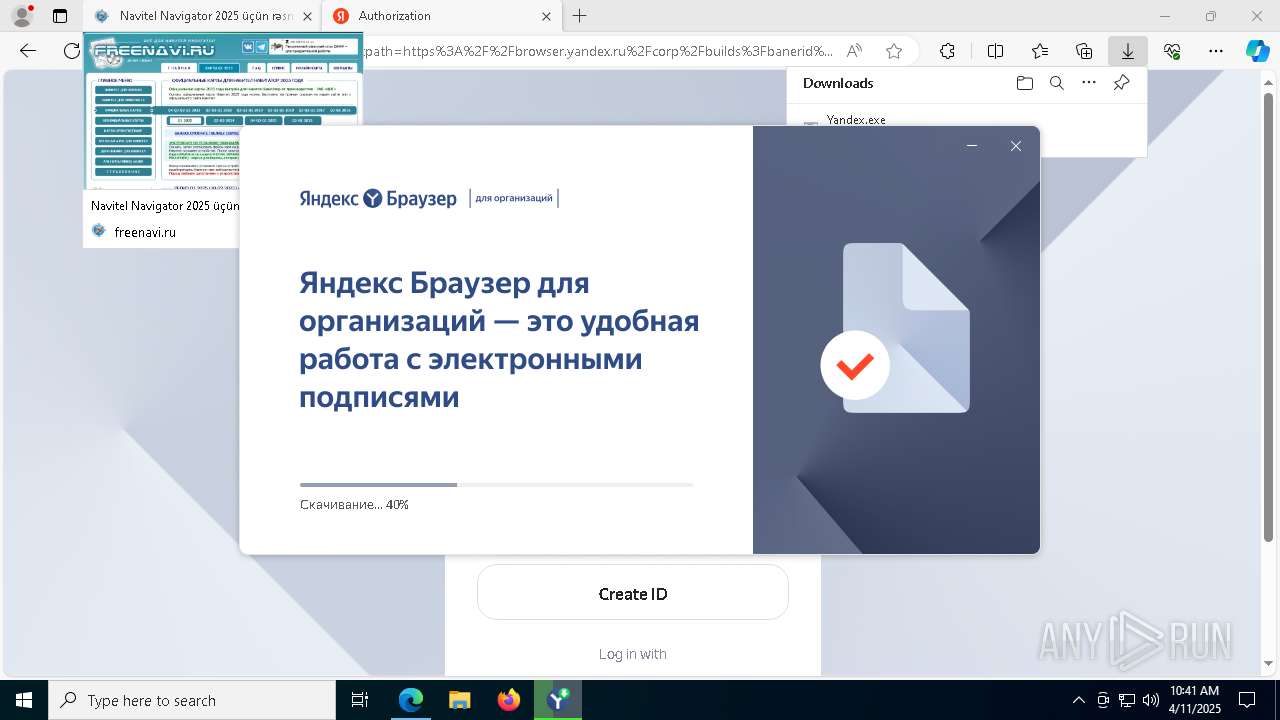Click the freenavi.ru tab preview thumbnail
The image size is (1280, 720).
[222, 112]
